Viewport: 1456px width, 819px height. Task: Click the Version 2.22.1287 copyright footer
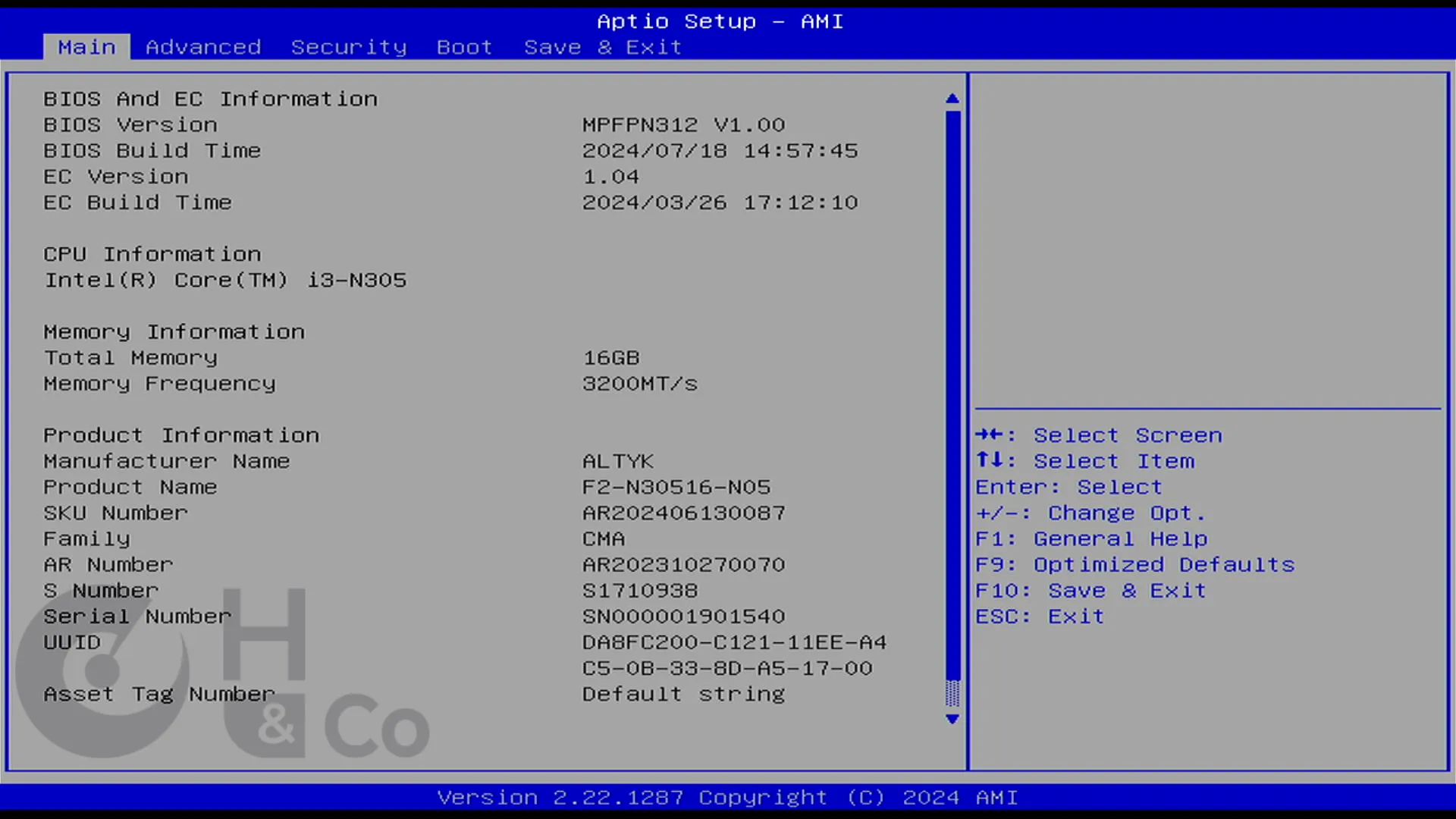click(x=727, y=797)
